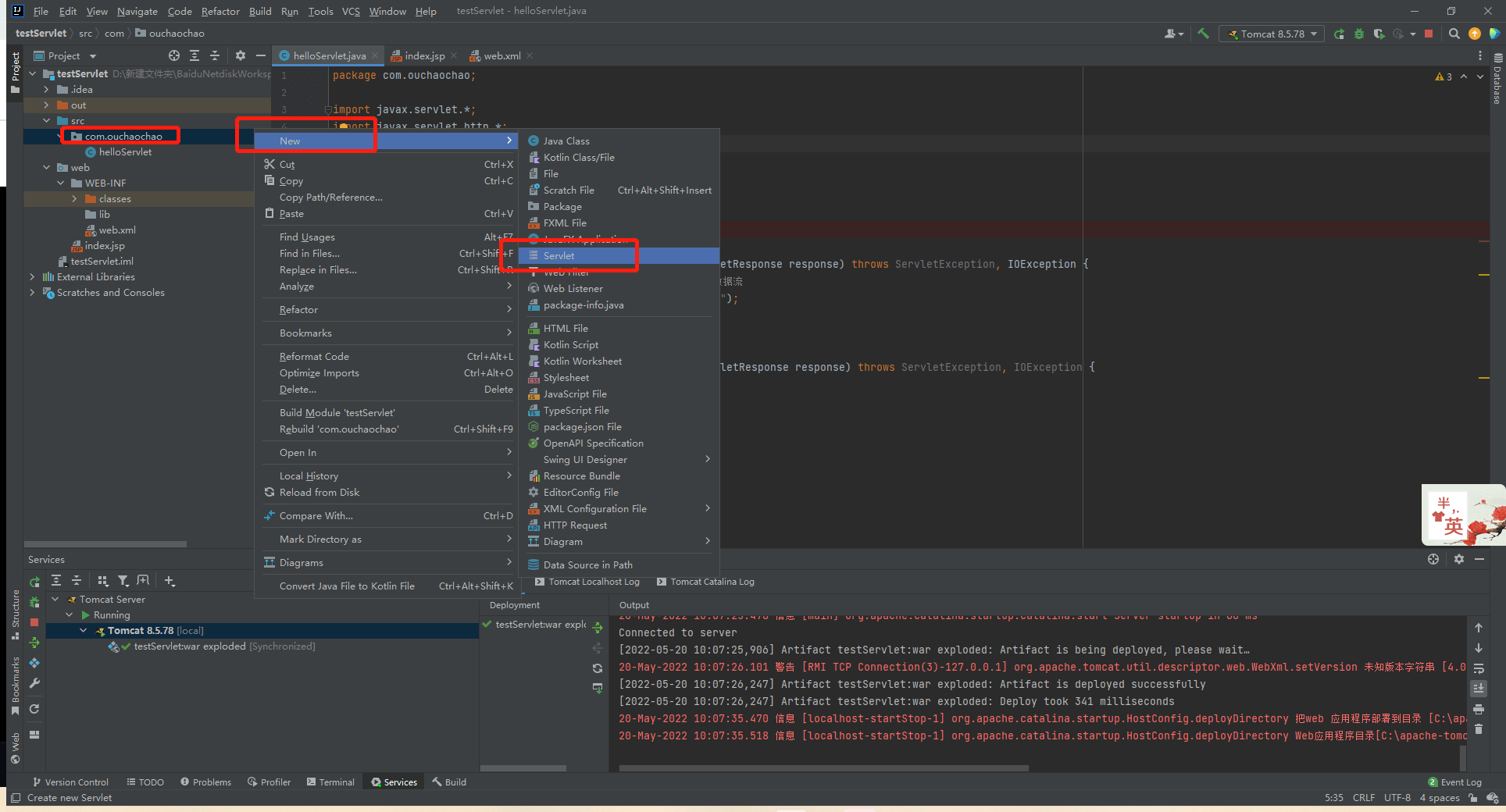Open the Problems tool window

205,782
